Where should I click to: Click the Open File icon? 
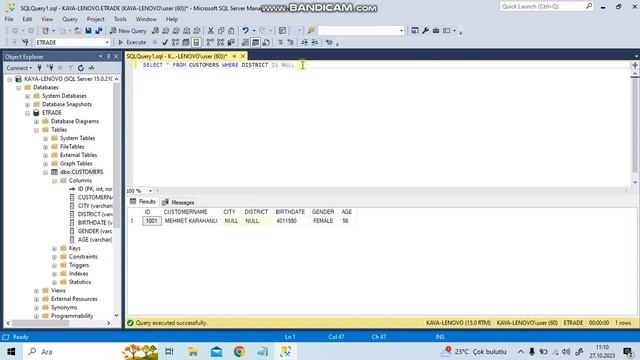[x=78, y=31]
